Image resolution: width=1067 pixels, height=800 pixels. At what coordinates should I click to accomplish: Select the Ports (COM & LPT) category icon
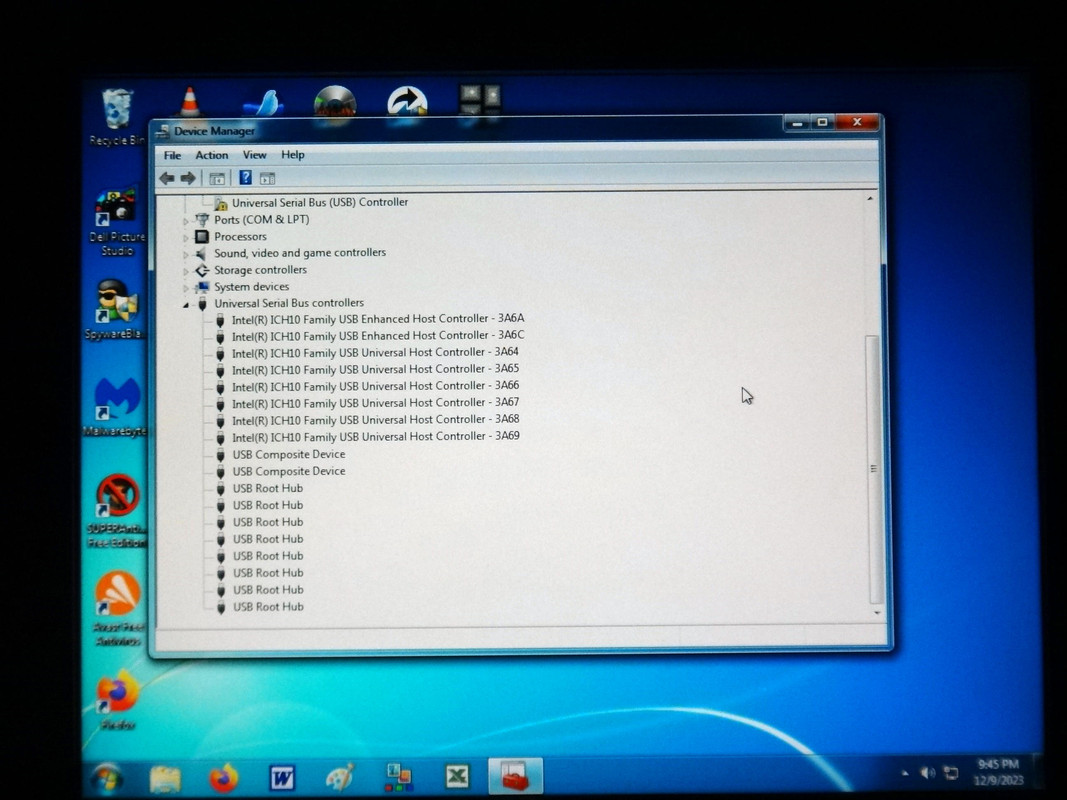(201, 220)
